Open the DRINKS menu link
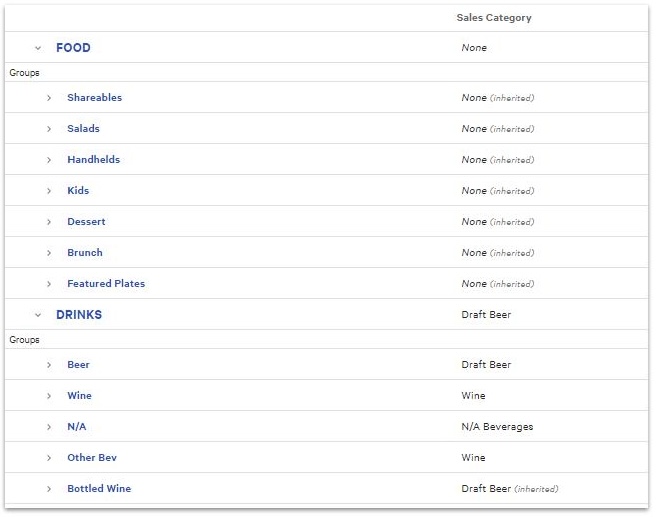 coord(79,315)
